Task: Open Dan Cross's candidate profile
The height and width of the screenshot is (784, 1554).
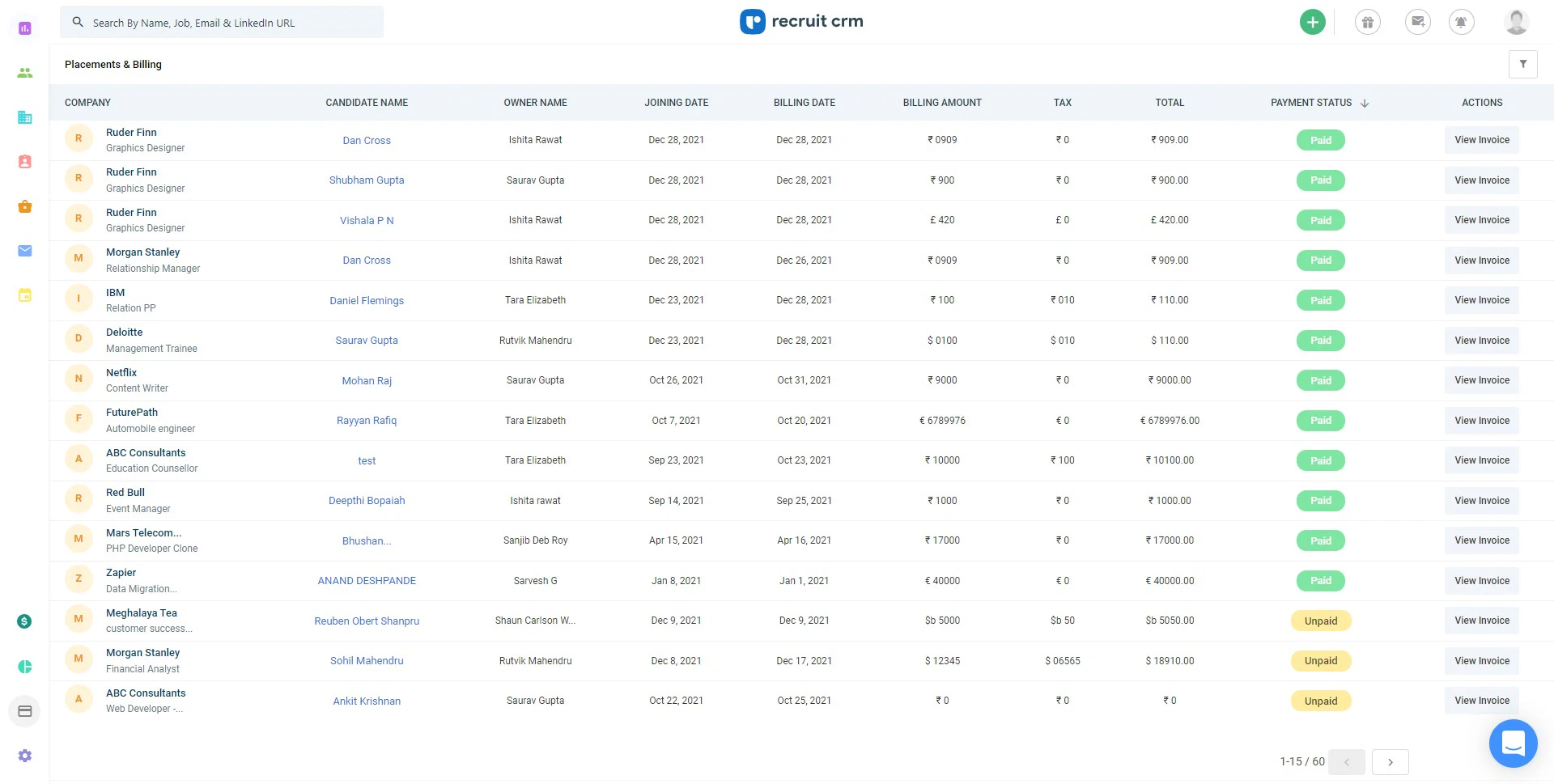Action: click(367, 140)
